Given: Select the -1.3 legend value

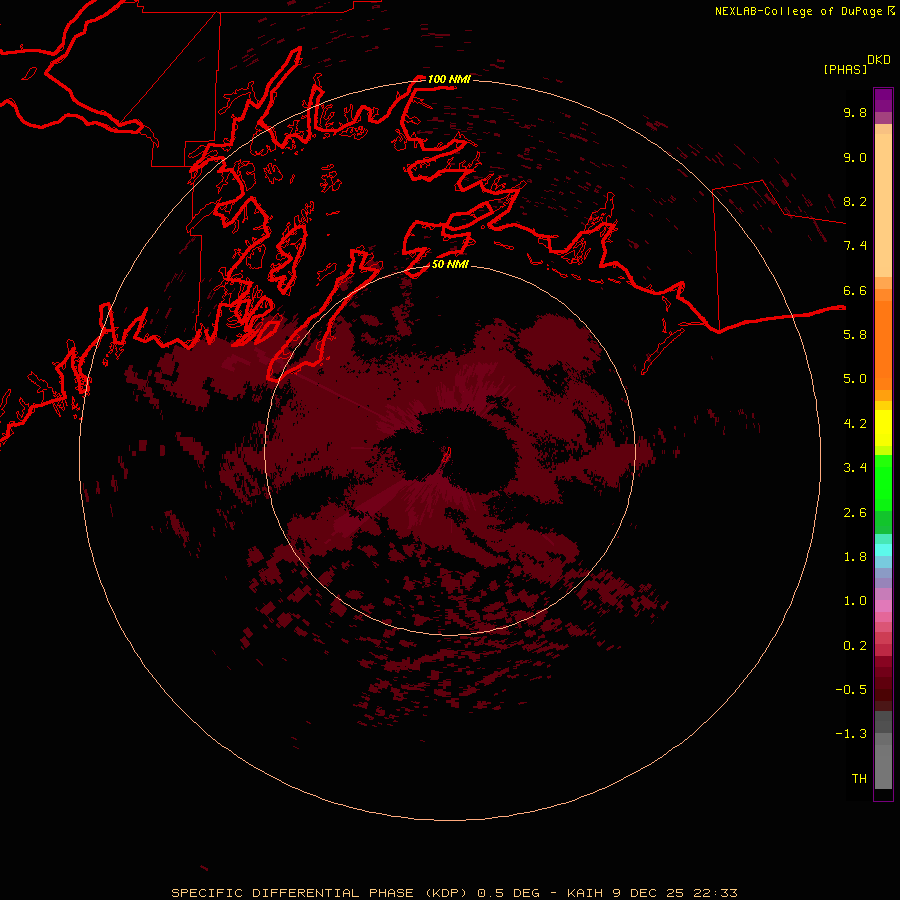Looking at the screenshot, I should coord(851,734).
